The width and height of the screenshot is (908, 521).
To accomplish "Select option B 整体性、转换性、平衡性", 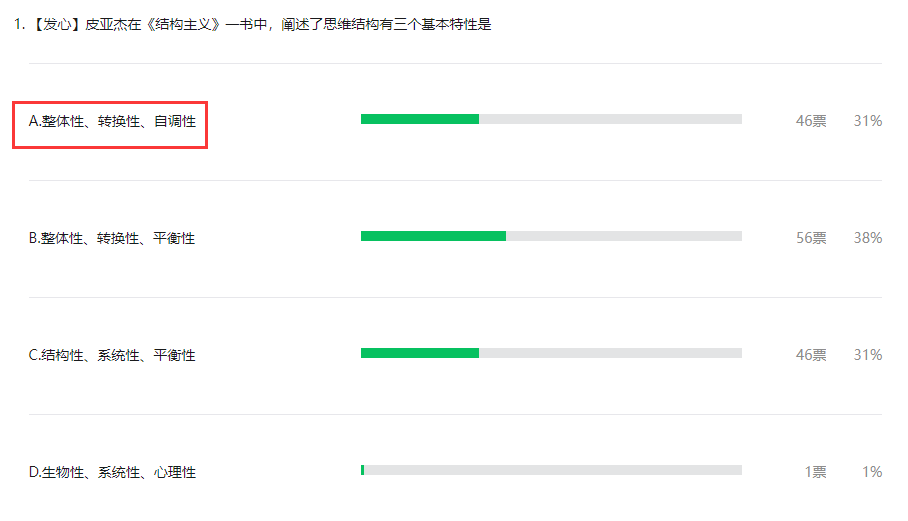I will [112, 238].
